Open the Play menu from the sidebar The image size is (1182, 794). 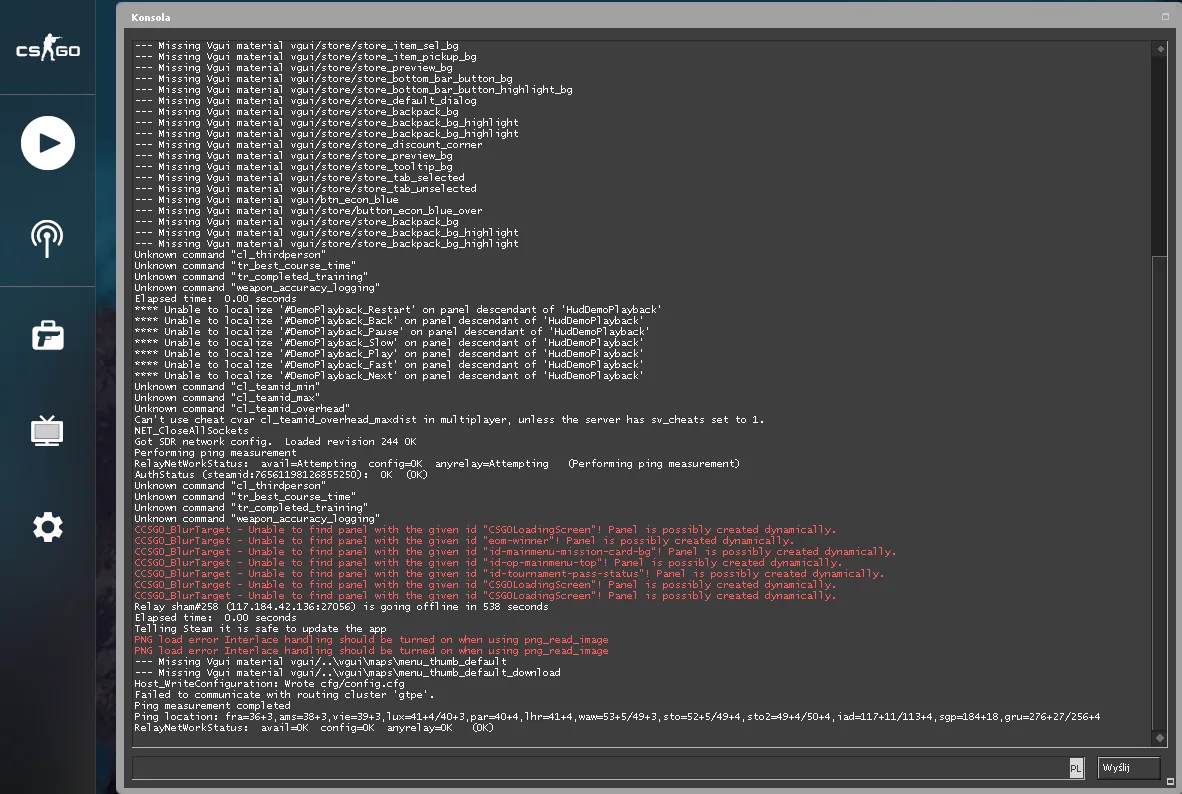(47, 143)
